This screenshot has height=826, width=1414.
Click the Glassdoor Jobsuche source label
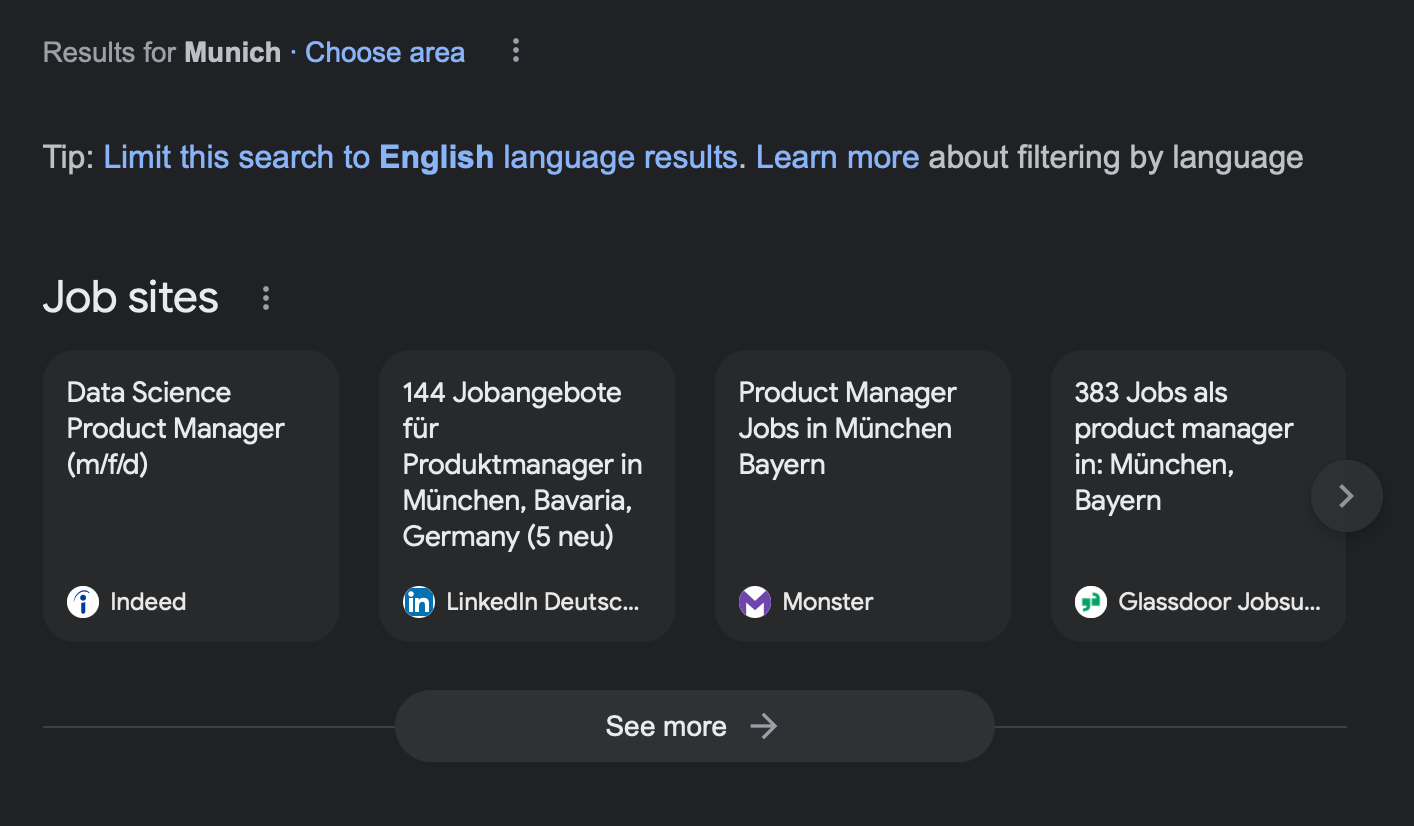[x=1219, y=602]
